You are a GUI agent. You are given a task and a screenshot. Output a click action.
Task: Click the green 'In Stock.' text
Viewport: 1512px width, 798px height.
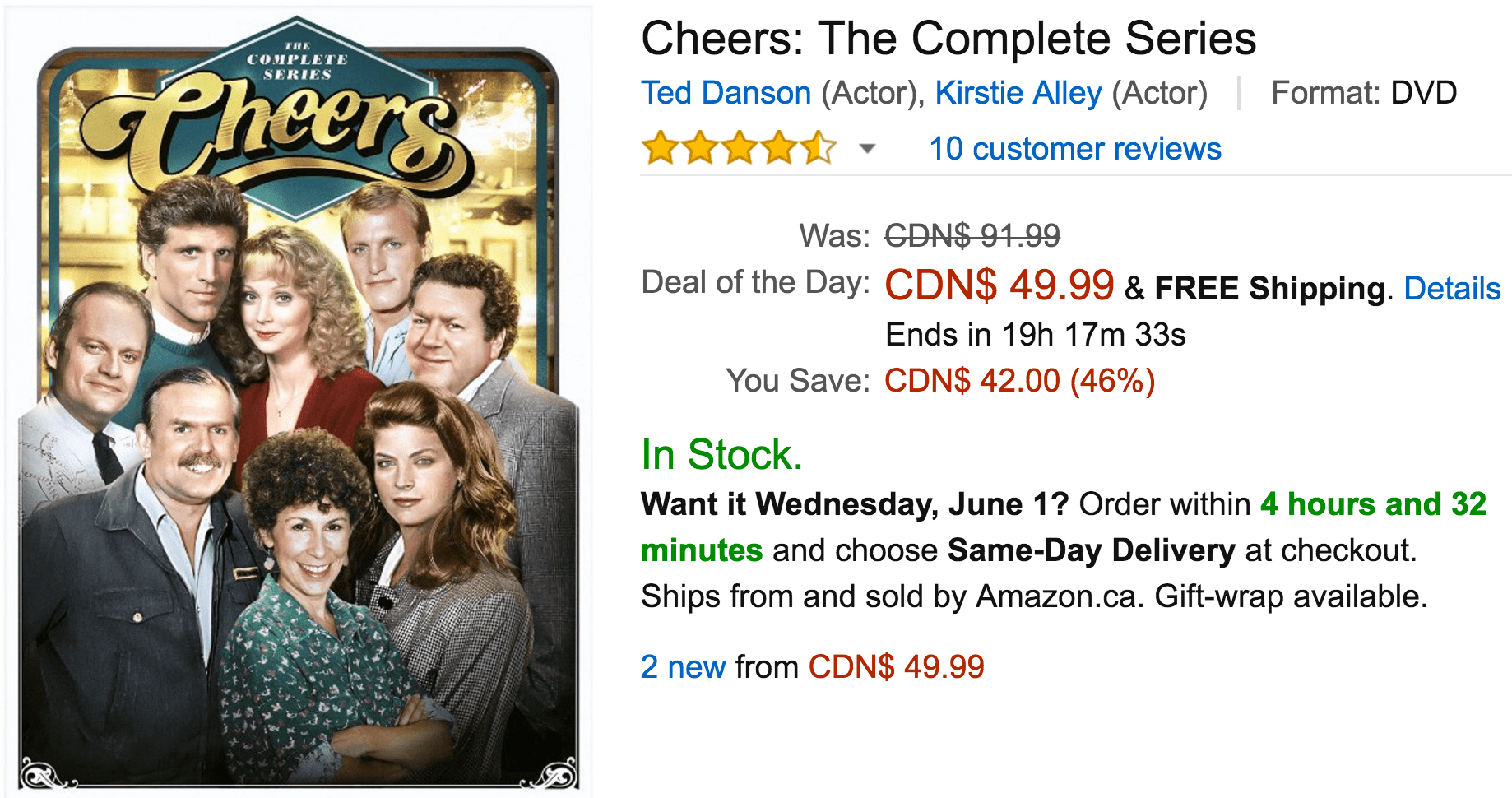[721, 454]
